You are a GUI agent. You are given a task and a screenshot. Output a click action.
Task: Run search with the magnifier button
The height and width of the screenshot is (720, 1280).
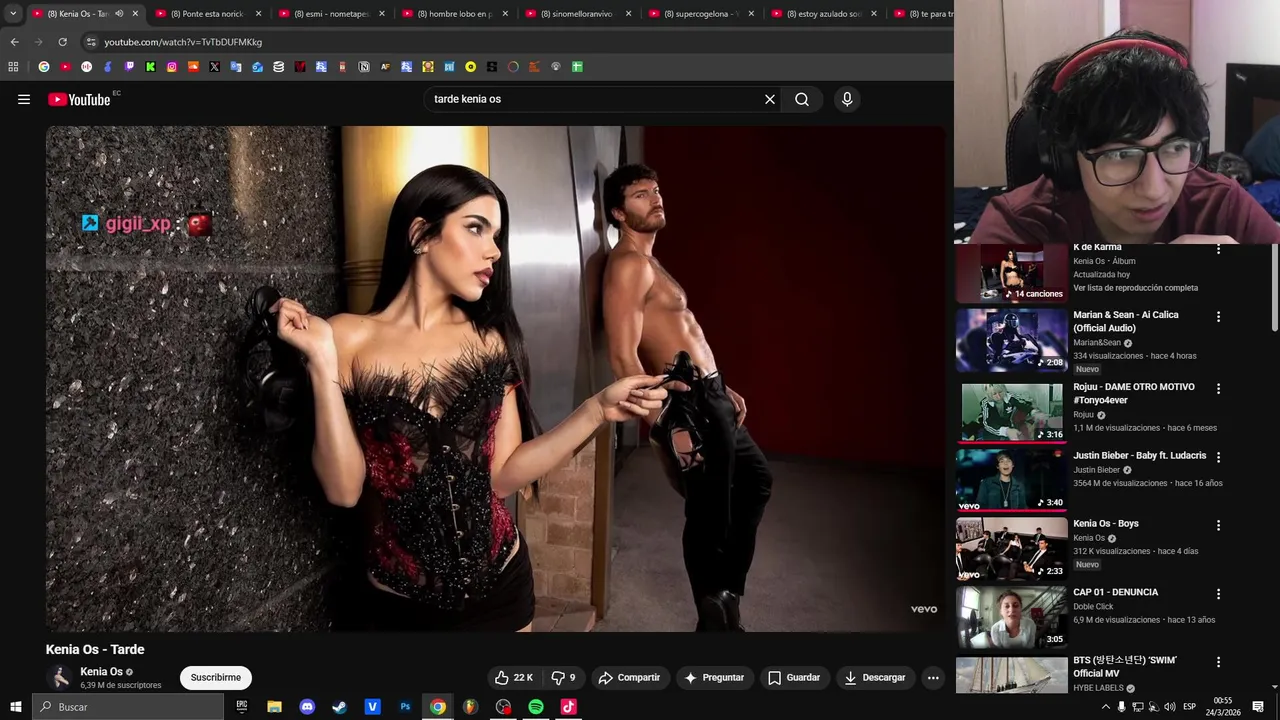802,99
